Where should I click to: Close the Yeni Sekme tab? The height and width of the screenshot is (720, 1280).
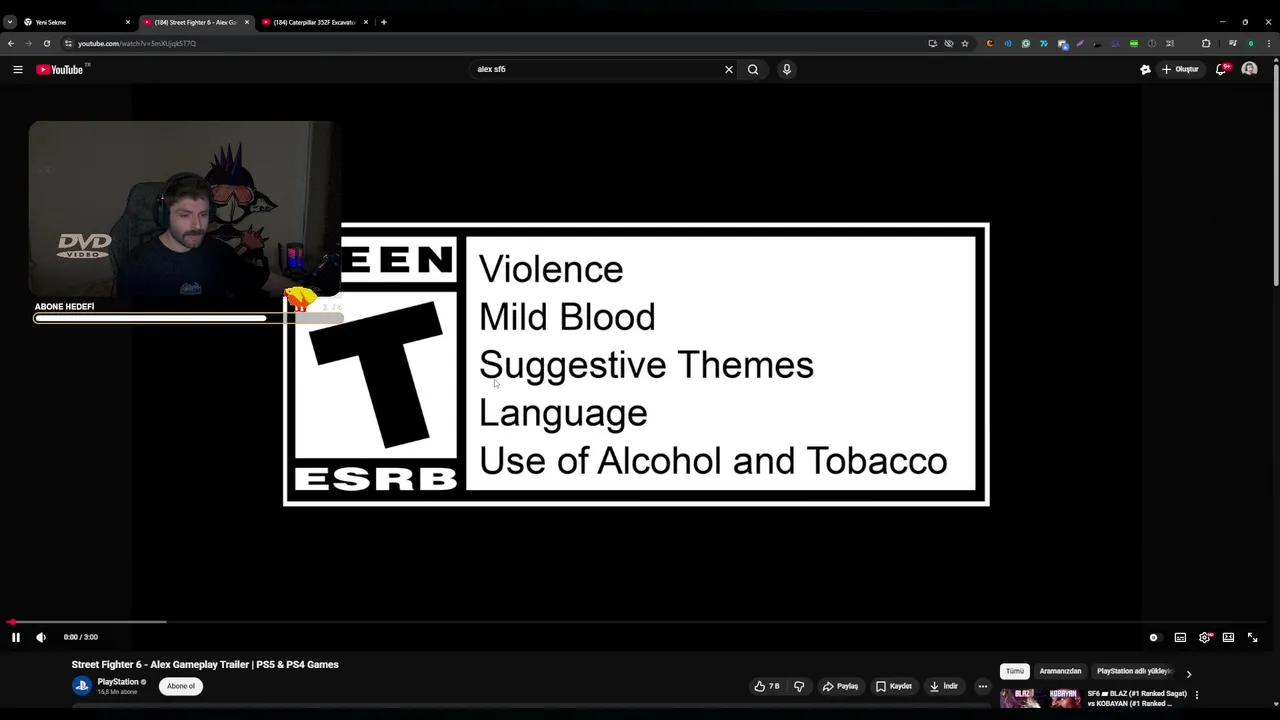[x=127, y=22]
